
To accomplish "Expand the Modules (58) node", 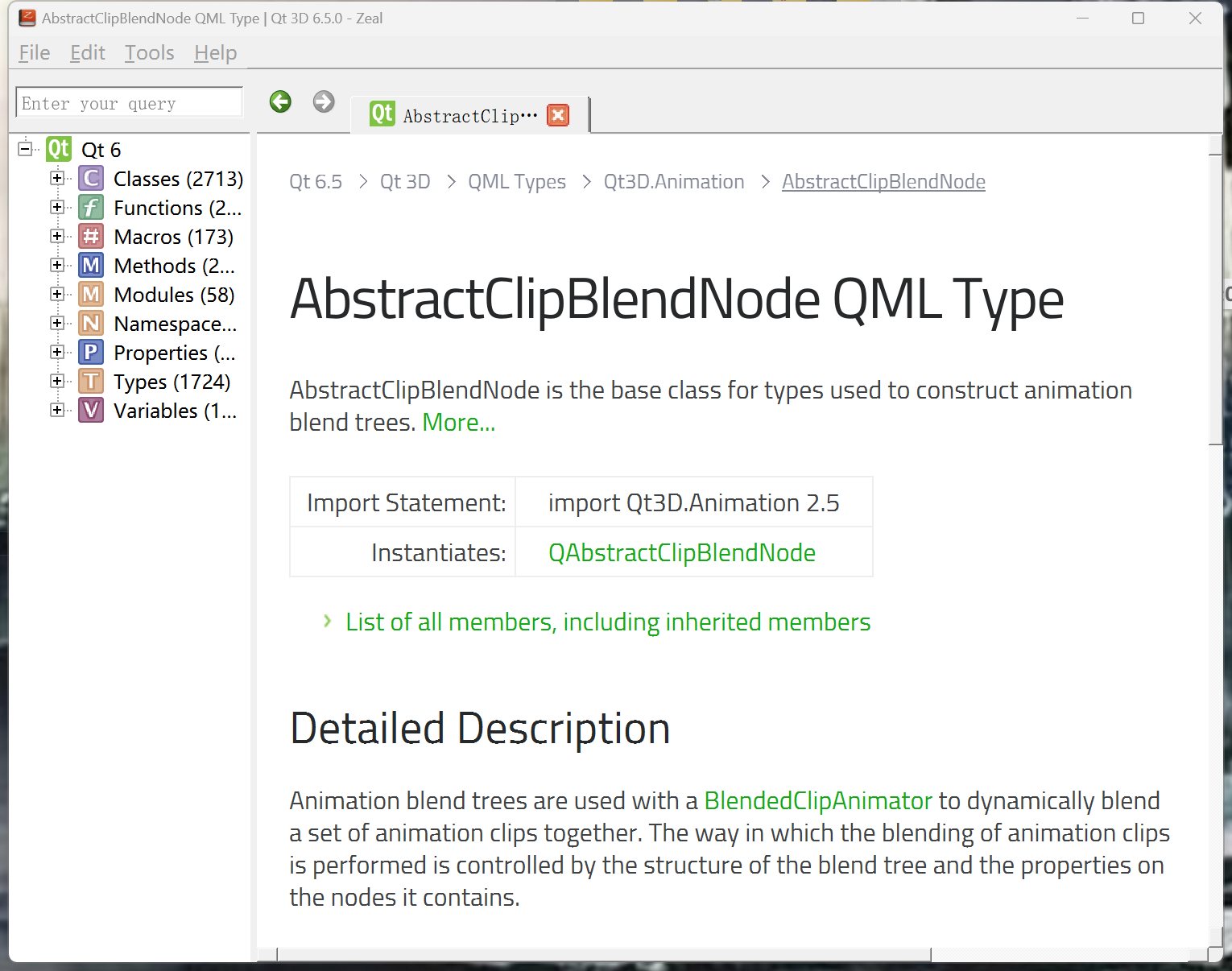I will click(x=56, y=294).
